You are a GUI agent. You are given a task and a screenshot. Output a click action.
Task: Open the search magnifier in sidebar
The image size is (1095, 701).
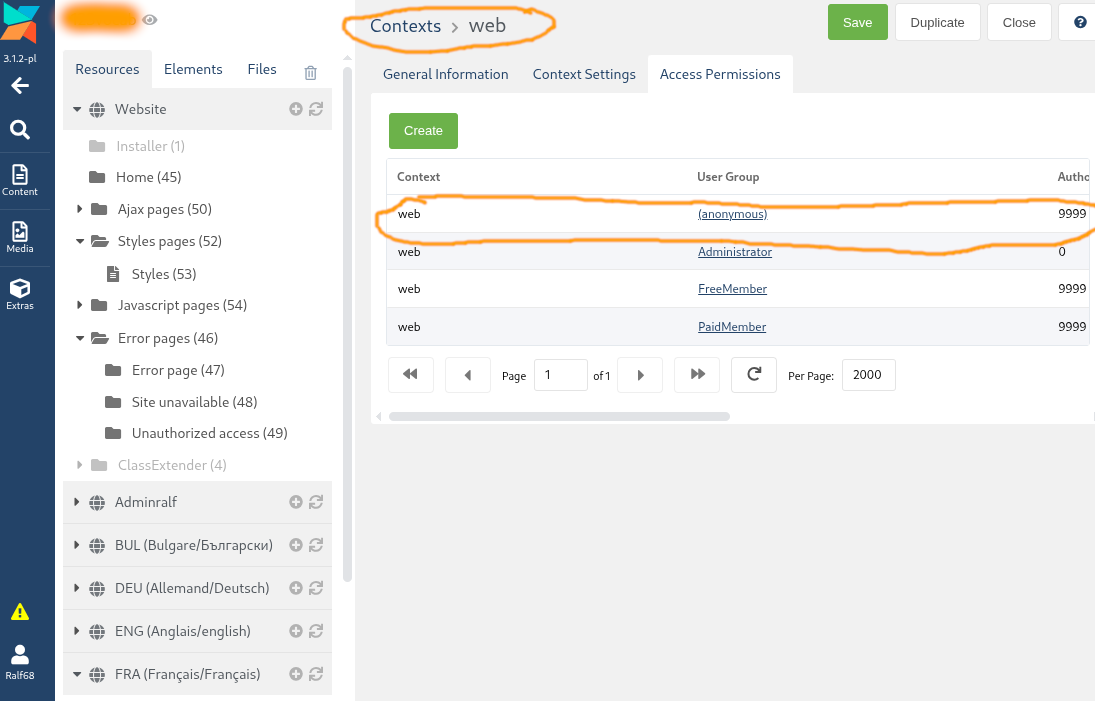click(20, 129)
